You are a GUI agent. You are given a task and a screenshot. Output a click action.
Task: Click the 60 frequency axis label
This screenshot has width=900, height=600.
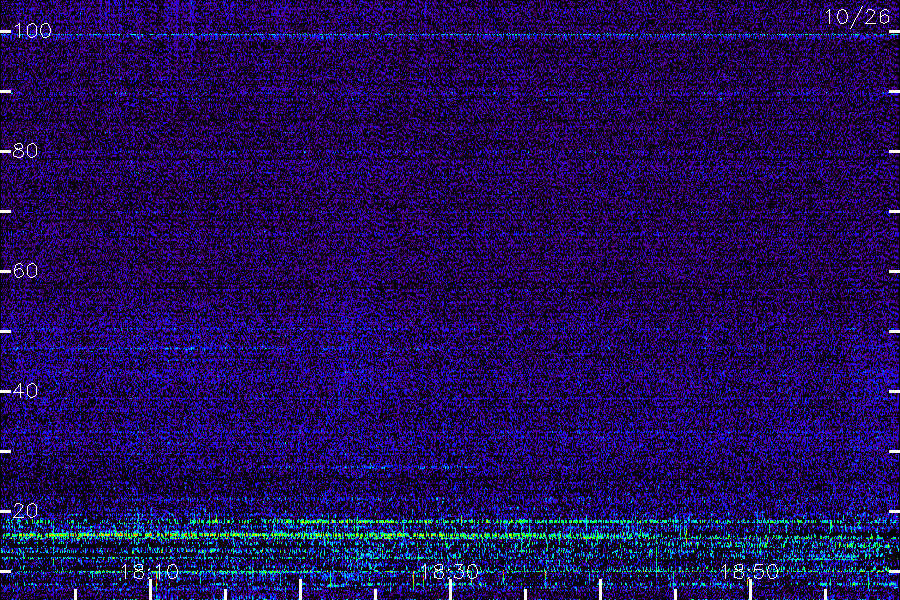(26, 271)
